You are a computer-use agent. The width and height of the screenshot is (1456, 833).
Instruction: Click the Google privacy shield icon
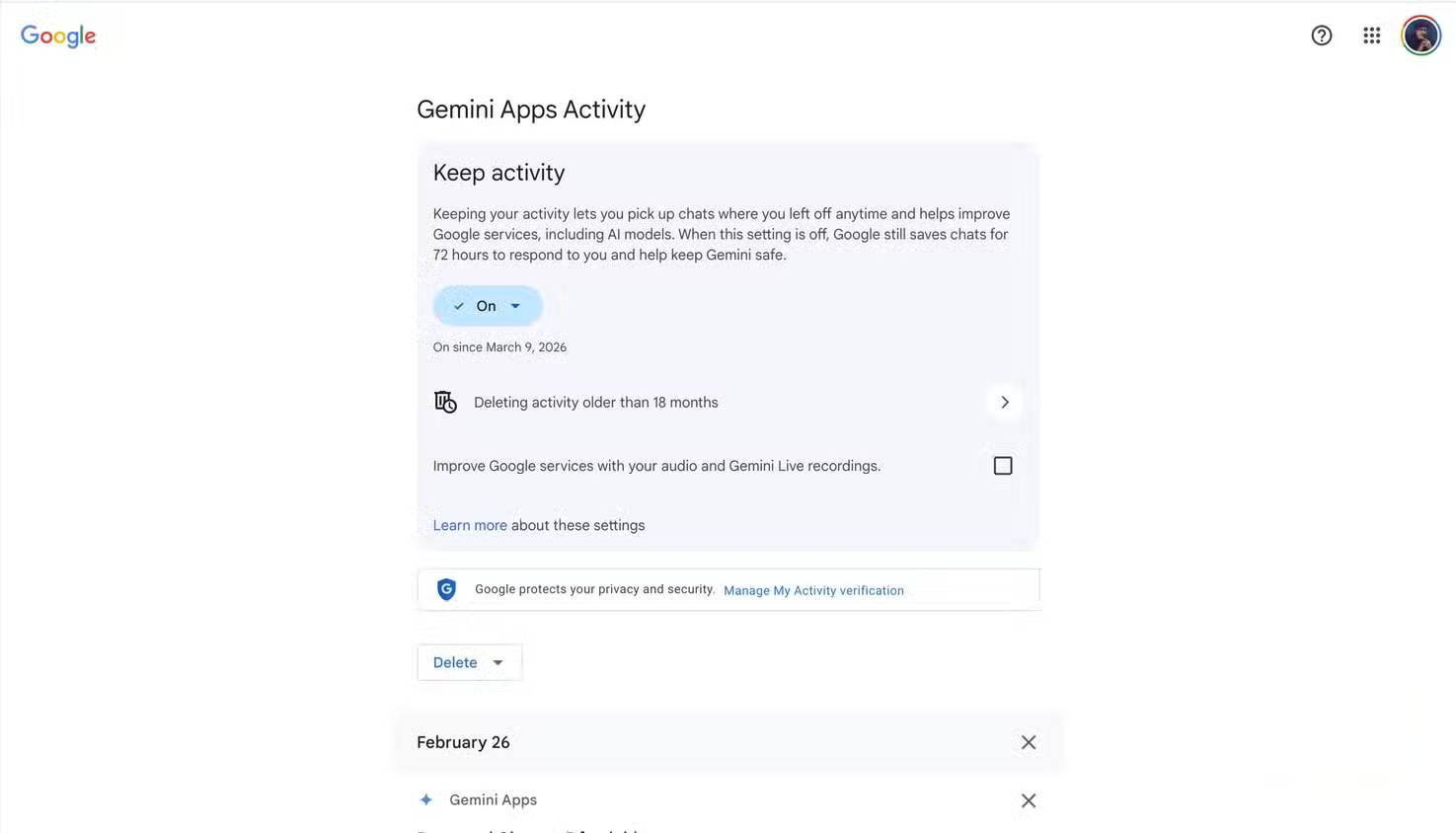pyautogui.click(x=446, y=589)
